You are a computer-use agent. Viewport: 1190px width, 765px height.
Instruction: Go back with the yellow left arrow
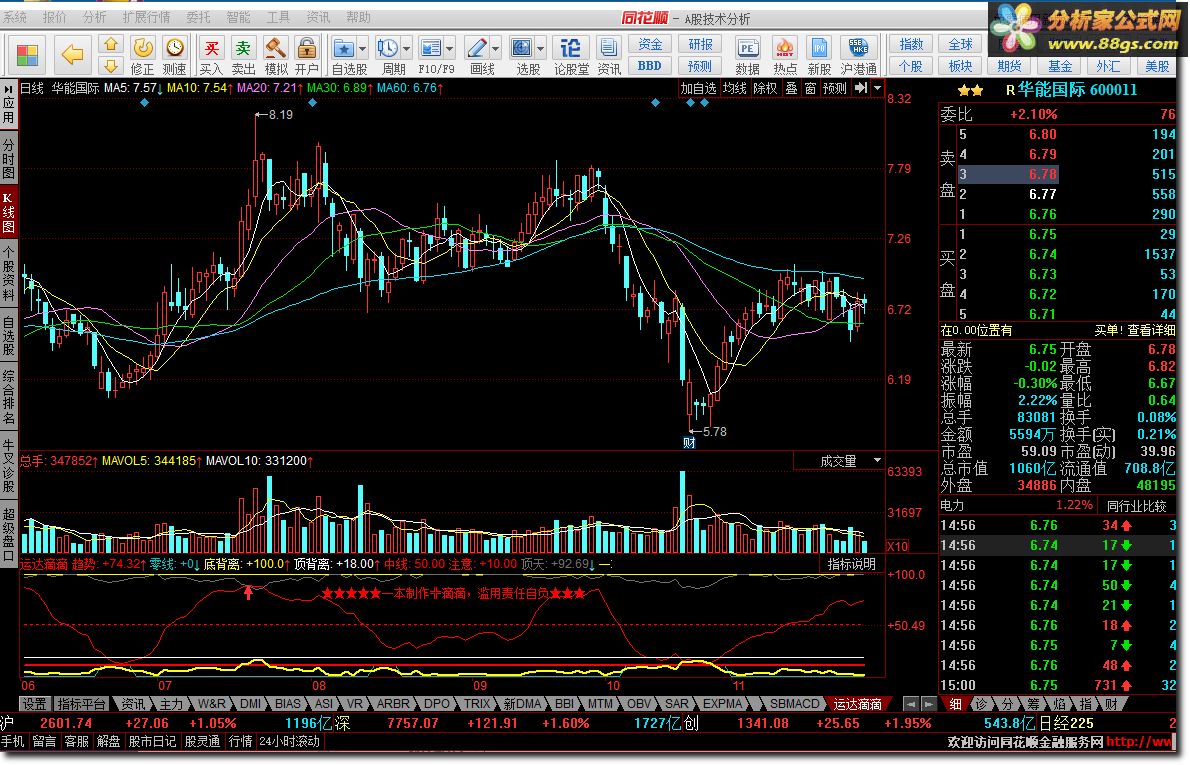73,55
